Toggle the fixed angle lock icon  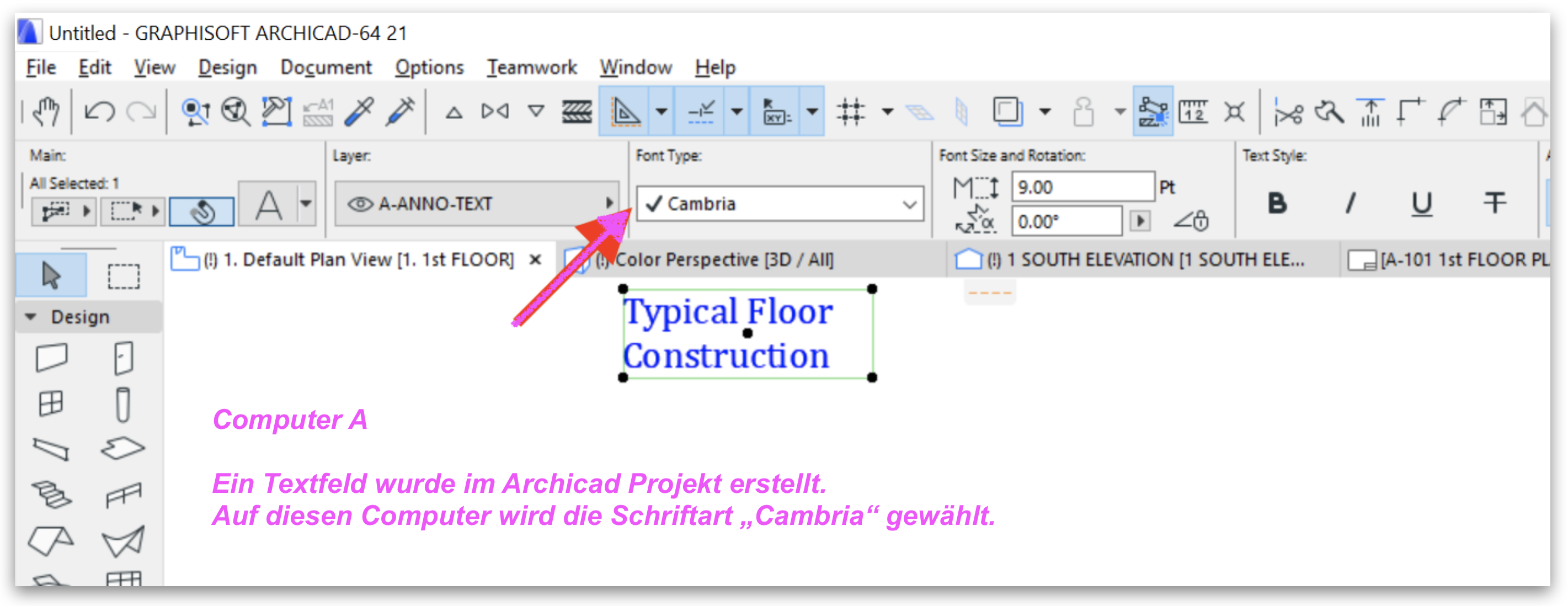1192,220
